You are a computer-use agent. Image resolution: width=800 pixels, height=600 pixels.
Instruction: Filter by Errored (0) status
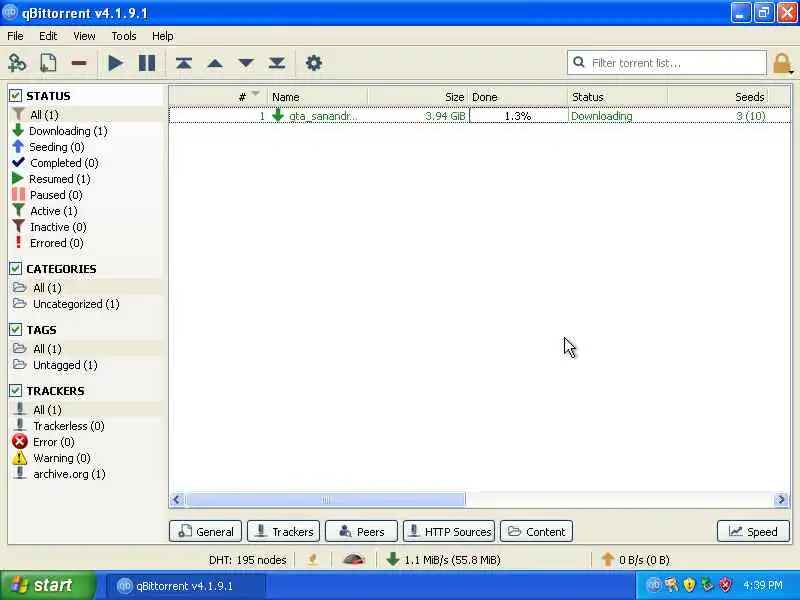(x=48, y=243)
